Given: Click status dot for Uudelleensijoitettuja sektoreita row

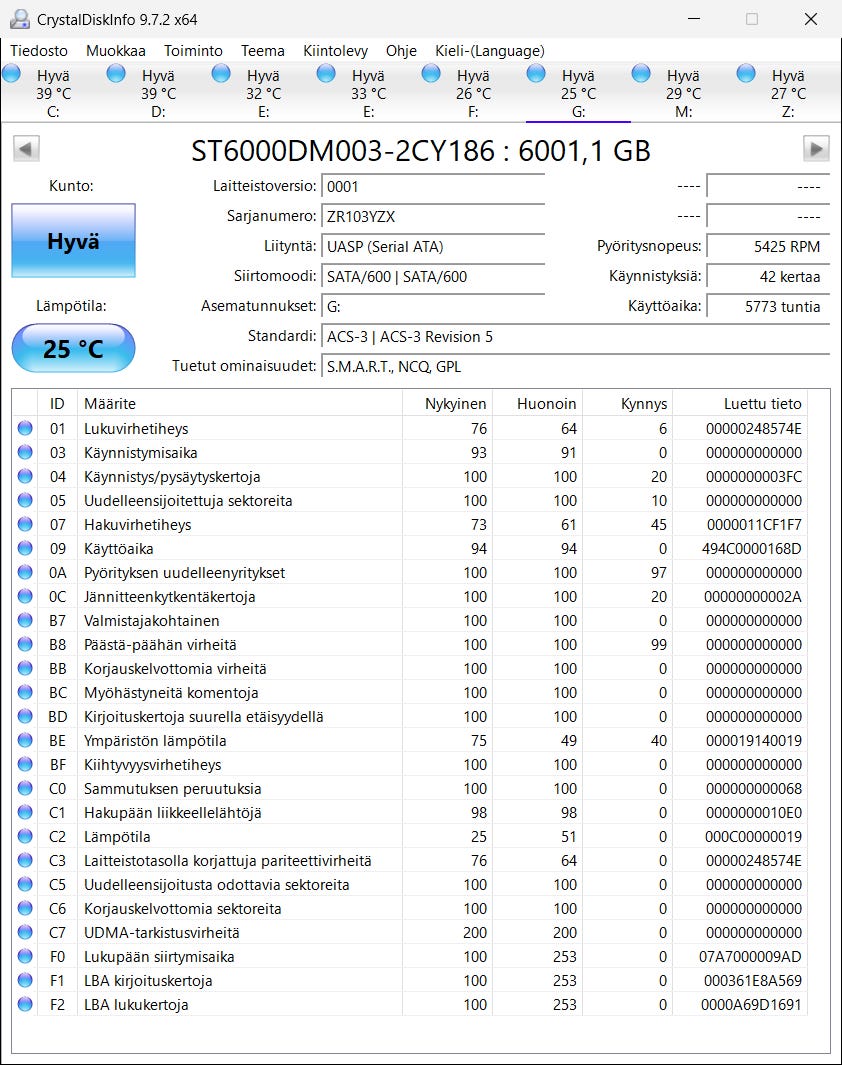Looking at the screenshot, I should pos(25,500).
